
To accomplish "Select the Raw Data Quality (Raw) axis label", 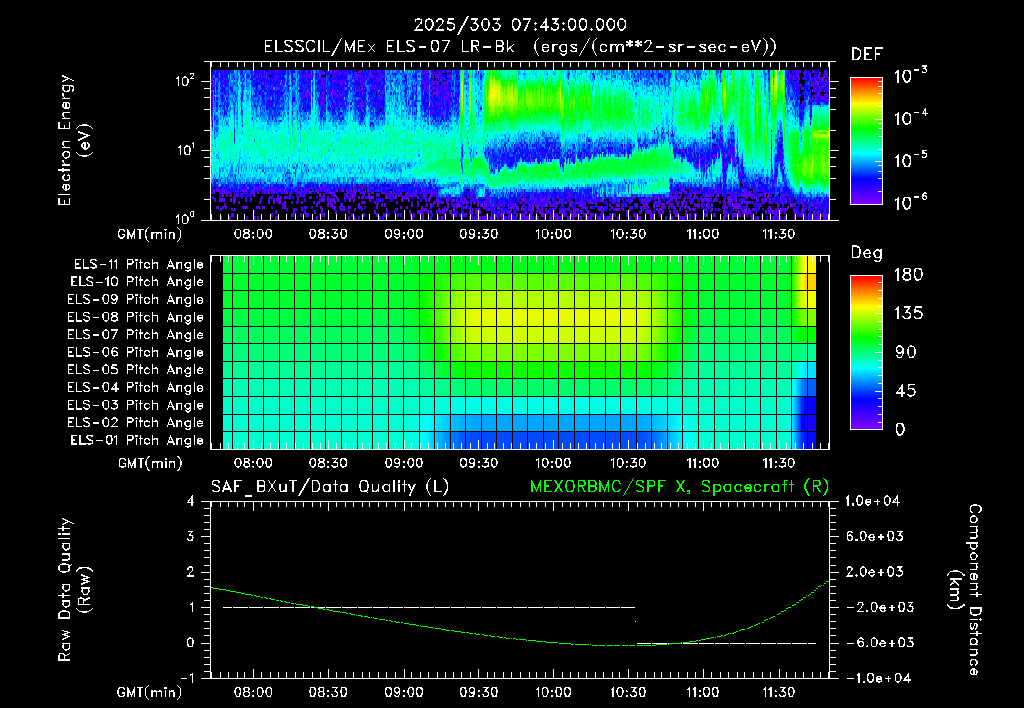I will pyautogui.click(x=74, y=590).
